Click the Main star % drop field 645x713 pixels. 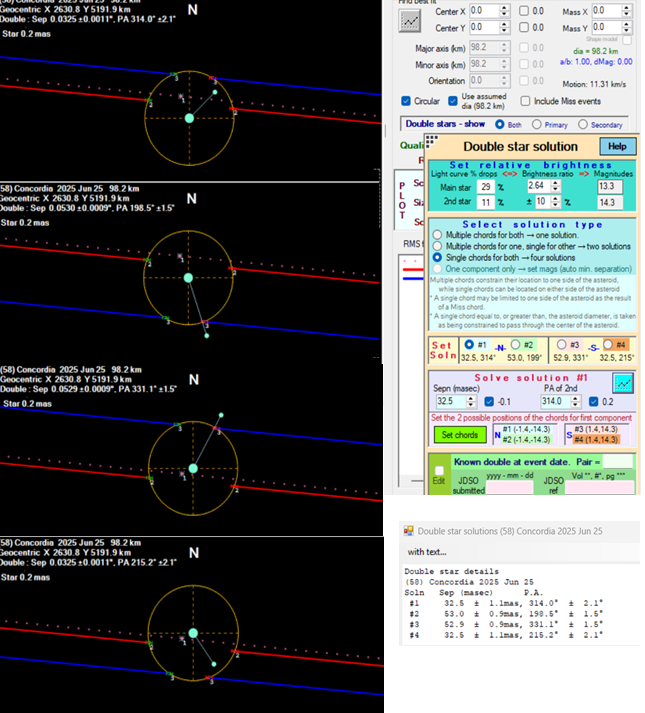[x=486, y=187]
